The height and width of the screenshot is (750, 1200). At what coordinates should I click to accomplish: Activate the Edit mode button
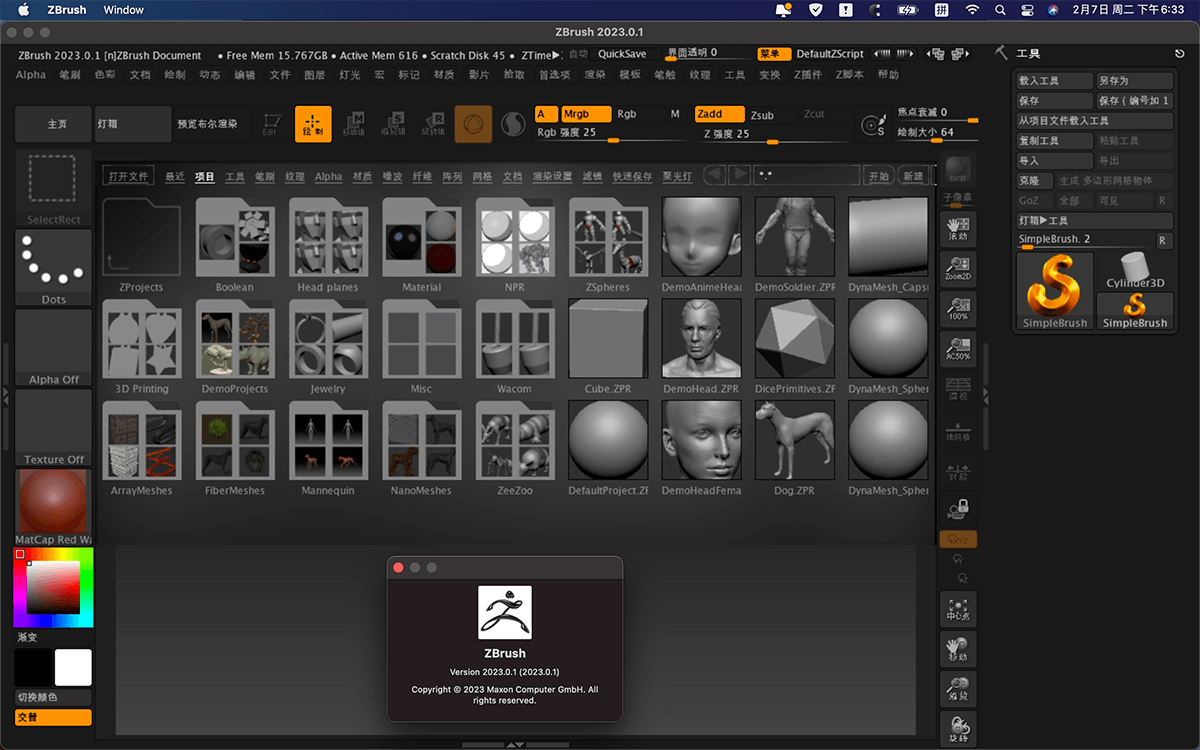pyautogui.click(x=270, y=124)
